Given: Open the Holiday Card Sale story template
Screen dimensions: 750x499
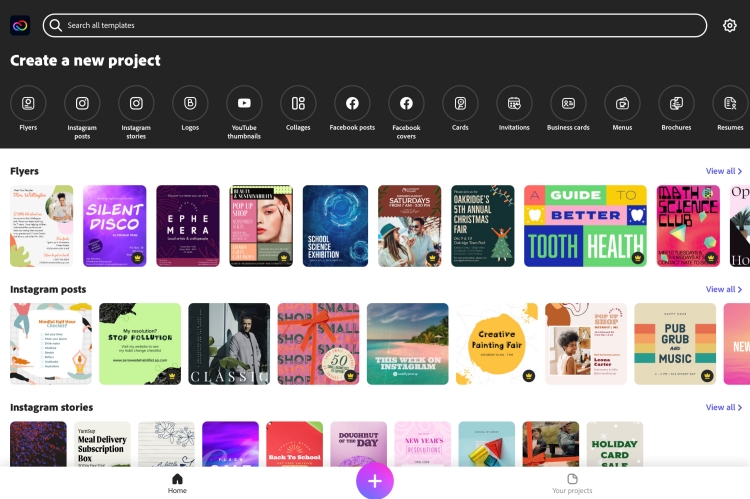Looking at the screenshot, I should point(615,444).
